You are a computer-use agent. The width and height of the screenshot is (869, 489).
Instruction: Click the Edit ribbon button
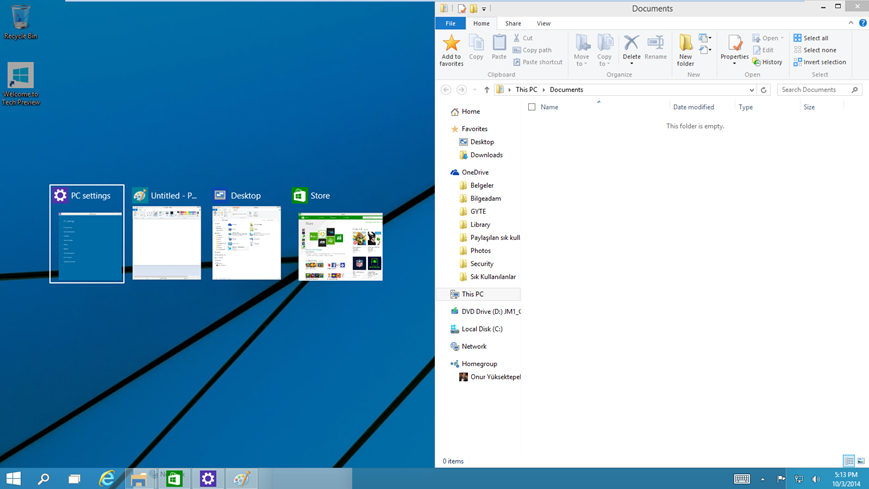763,50
